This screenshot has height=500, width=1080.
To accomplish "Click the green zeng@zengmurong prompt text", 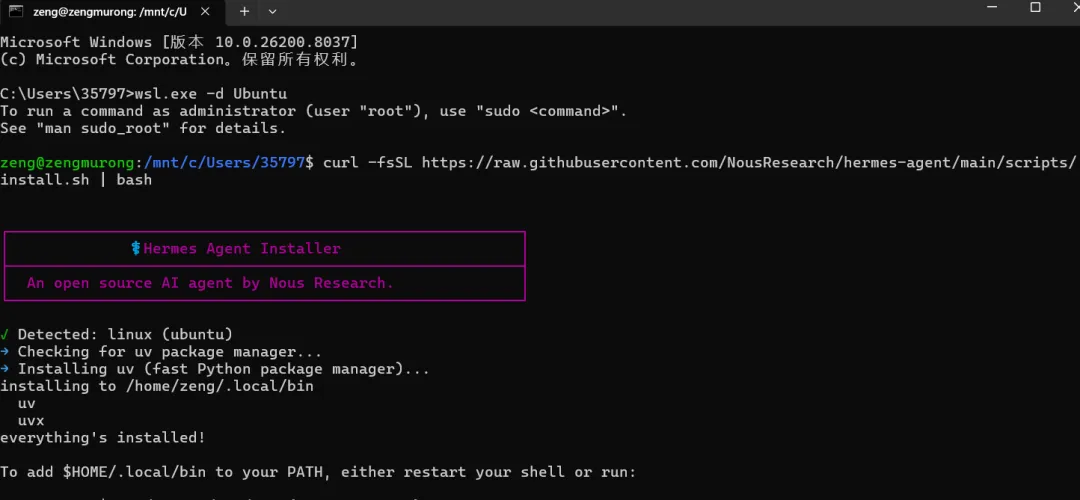I will [x=68, y=163].
